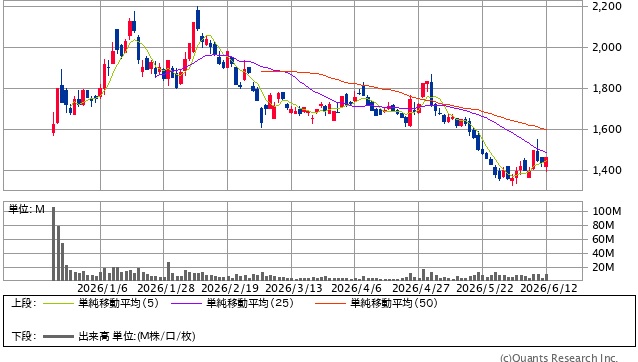The width and height of the screenshot is (638, 362).
Task: Click the green line swatch in legend
Action: (58, 303)
